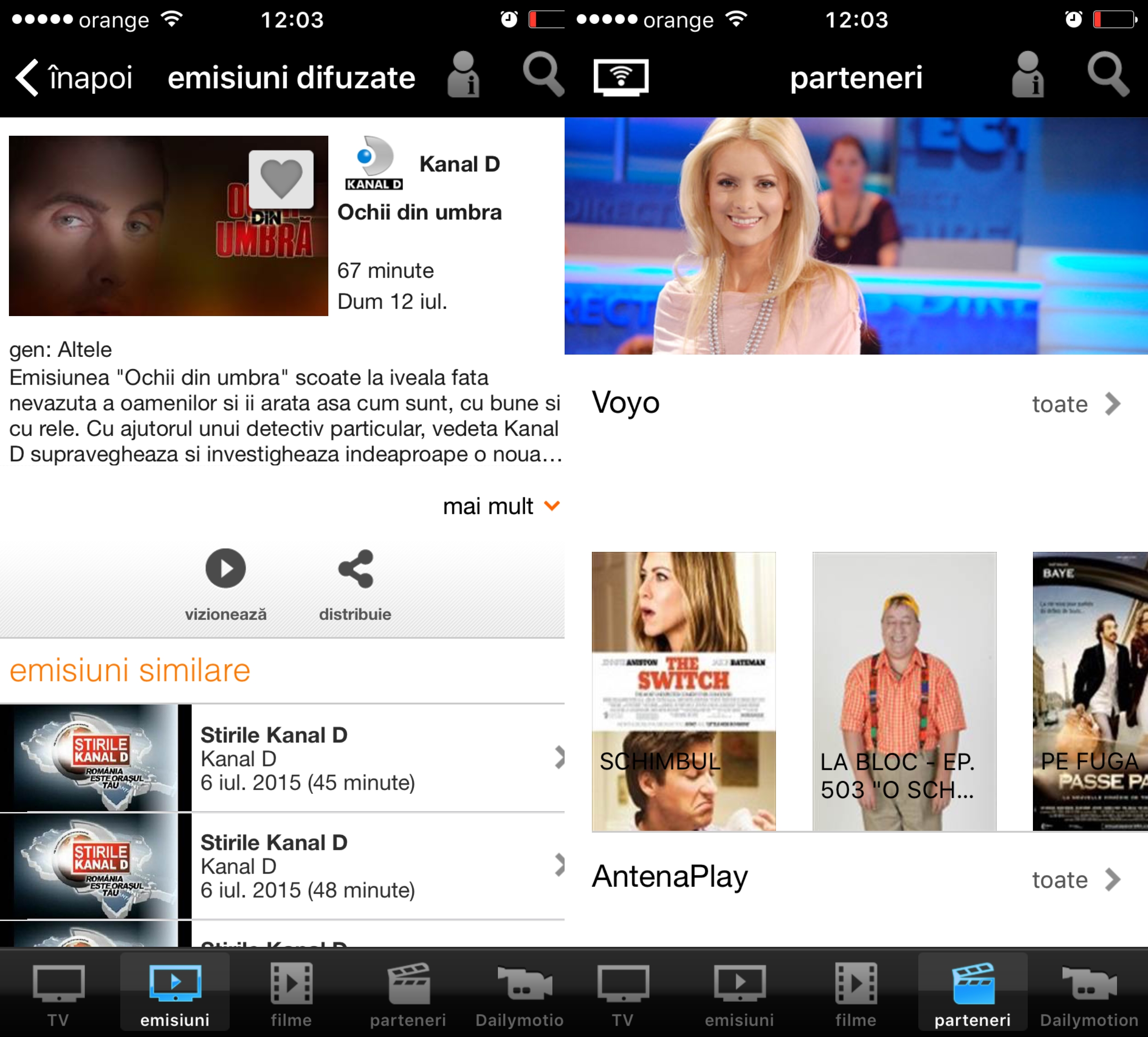Open account info icon on emisiuni difuzate screen

pos(463,75)
